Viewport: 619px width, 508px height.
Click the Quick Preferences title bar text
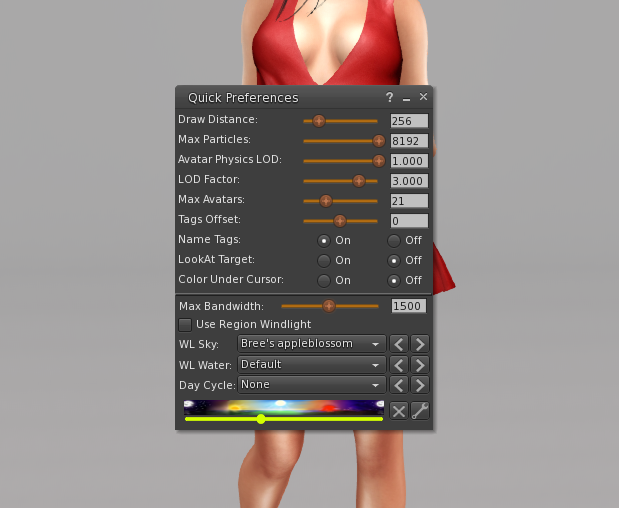pos(243,97)
